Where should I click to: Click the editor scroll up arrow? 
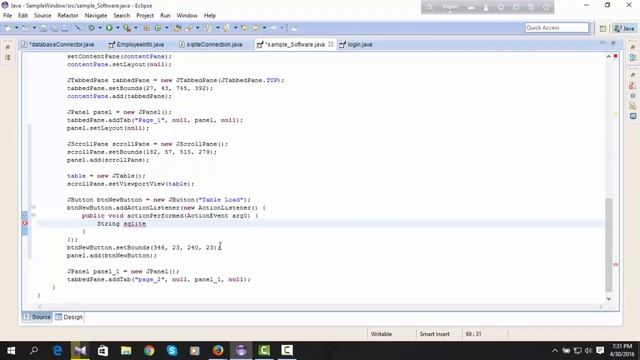tap(609, 56)
